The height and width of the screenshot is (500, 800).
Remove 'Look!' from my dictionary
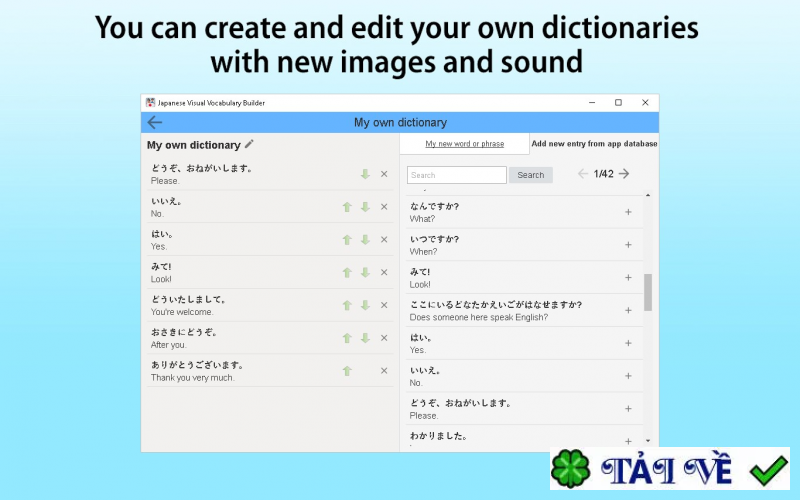point(384,272)
